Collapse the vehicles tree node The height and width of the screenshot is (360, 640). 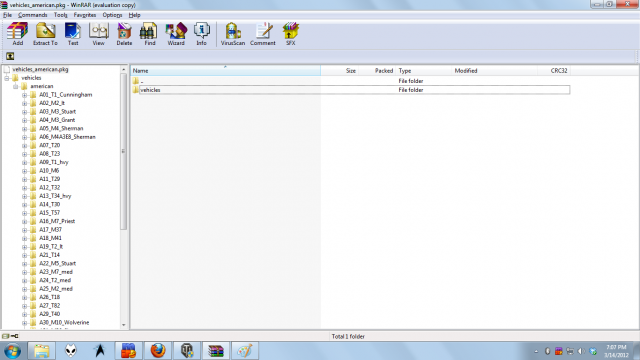pyautogui.click(x=7, y=78)
